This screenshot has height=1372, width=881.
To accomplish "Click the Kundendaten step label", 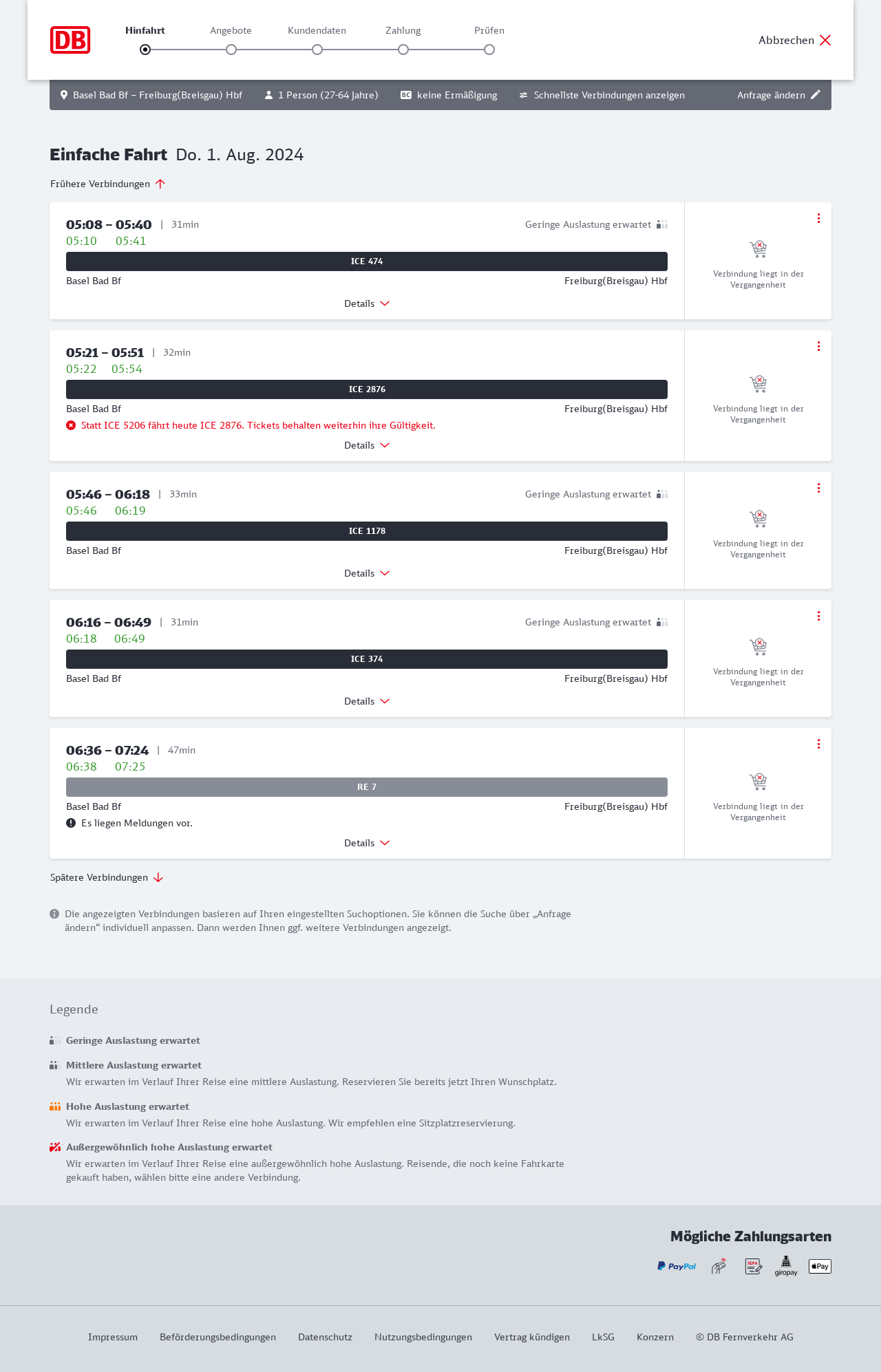I will 317,30.
